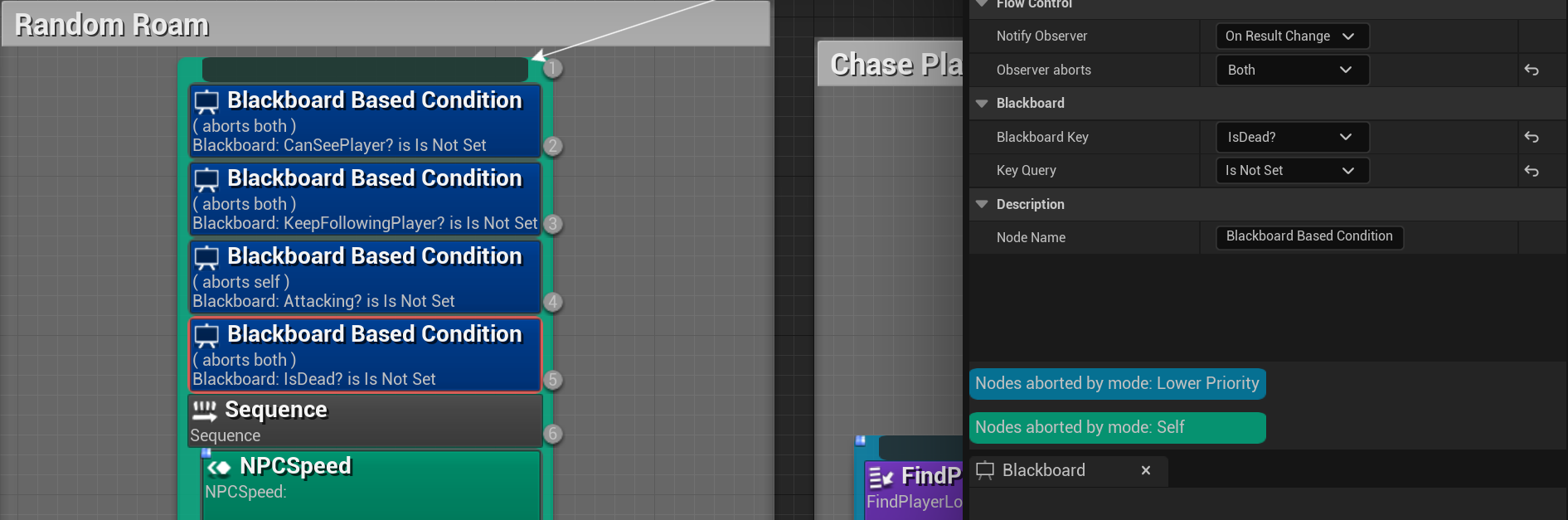Click the blackboard icon on CanSeePlayer? decorator
The width and height of the screenshot is (1568, 520).
(206, 102)
